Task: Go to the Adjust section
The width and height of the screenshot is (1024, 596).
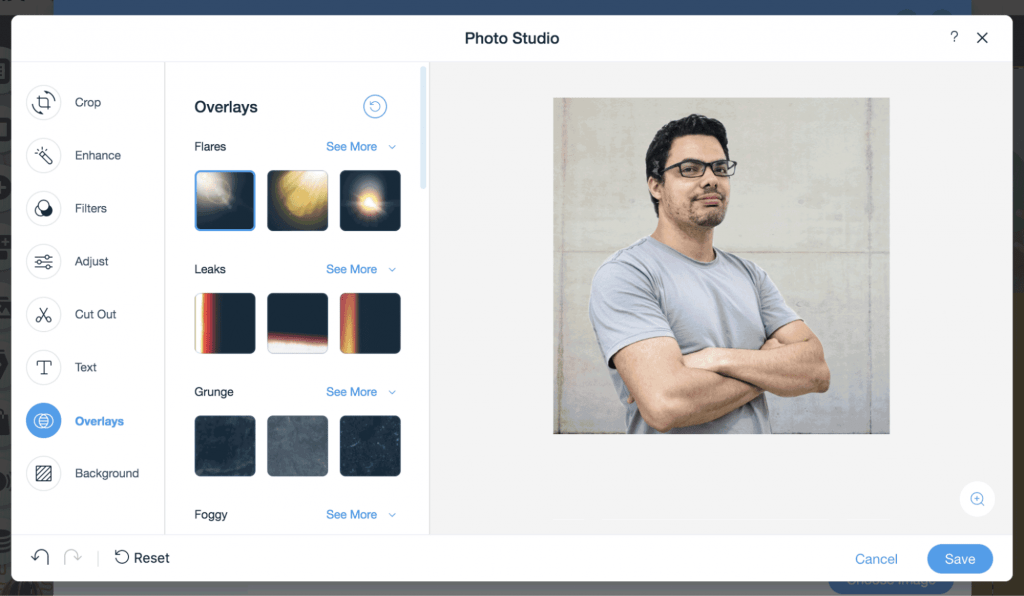Action: 91,261
